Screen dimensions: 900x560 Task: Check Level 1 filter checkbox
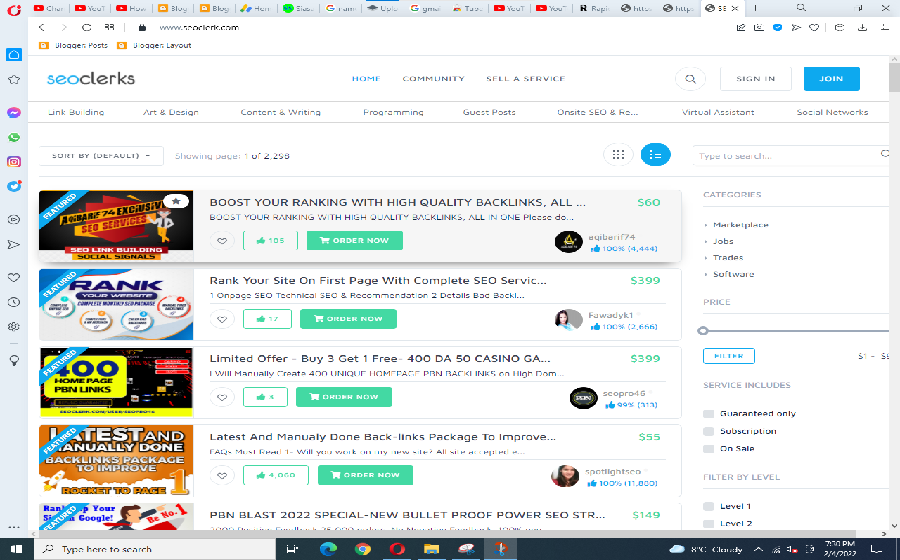[x=708, y=506]
